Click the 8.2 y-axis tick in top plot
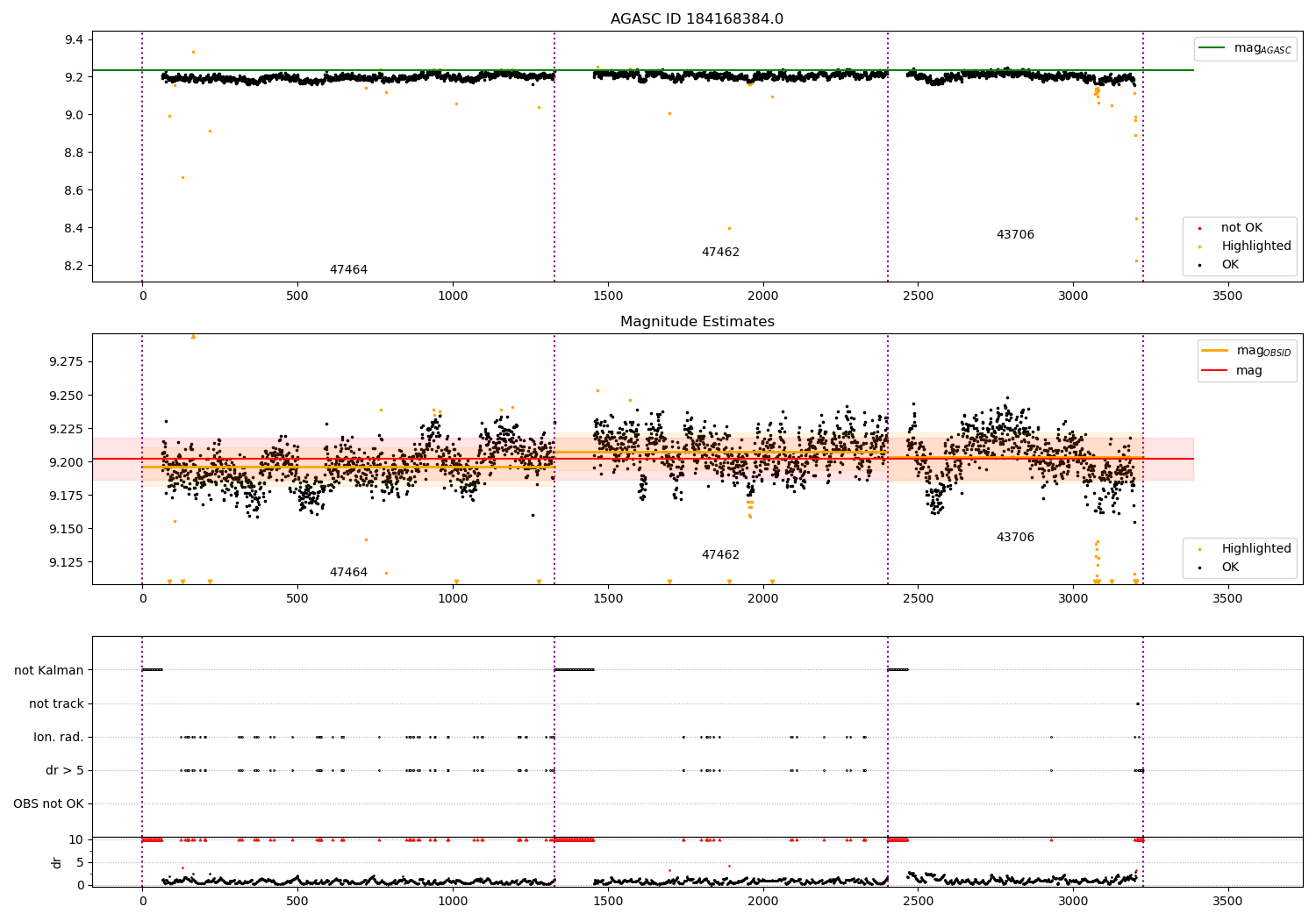 (x=74, y=267)
